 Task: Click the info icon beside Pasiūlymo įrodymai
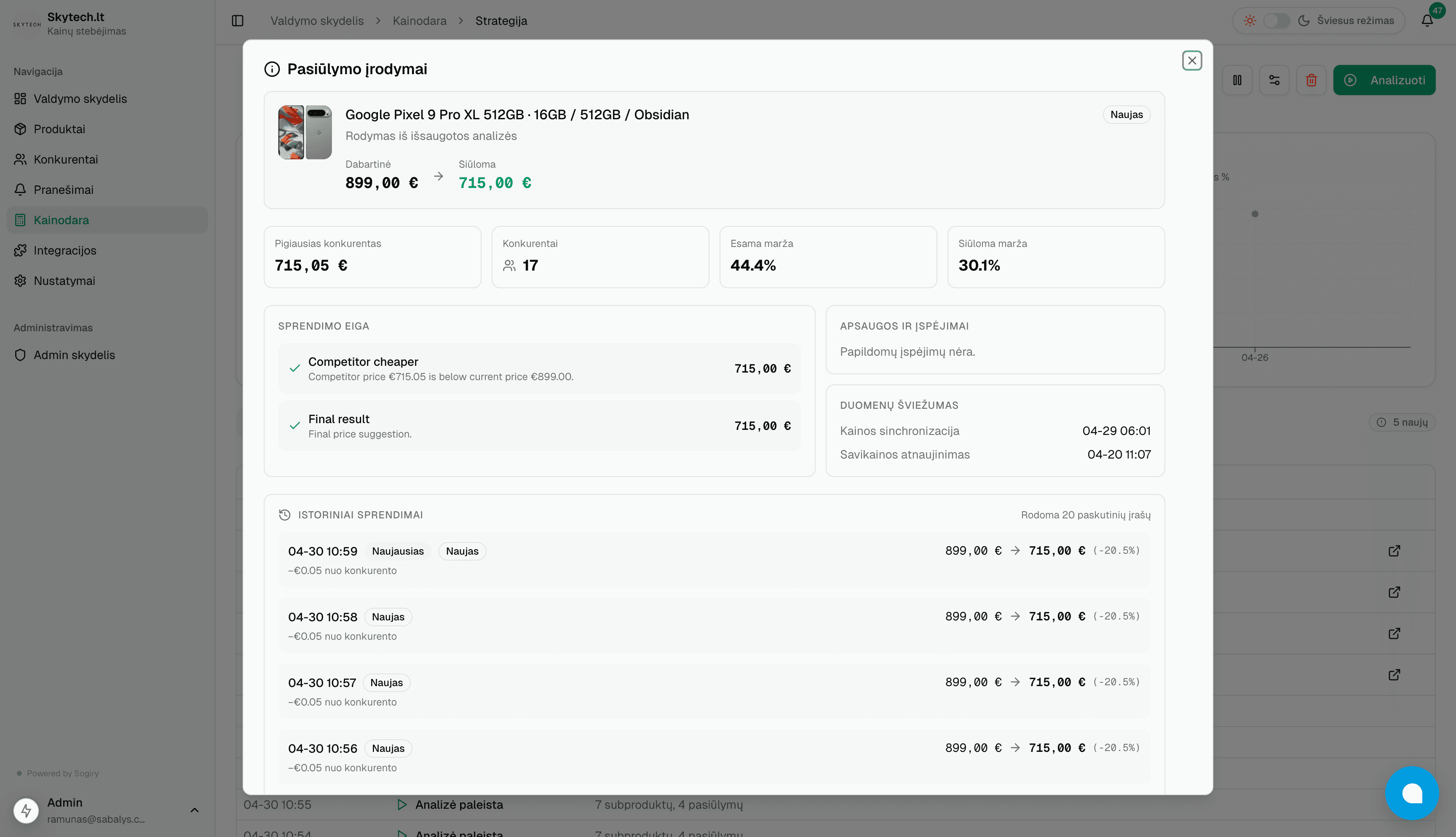(272, 69)
